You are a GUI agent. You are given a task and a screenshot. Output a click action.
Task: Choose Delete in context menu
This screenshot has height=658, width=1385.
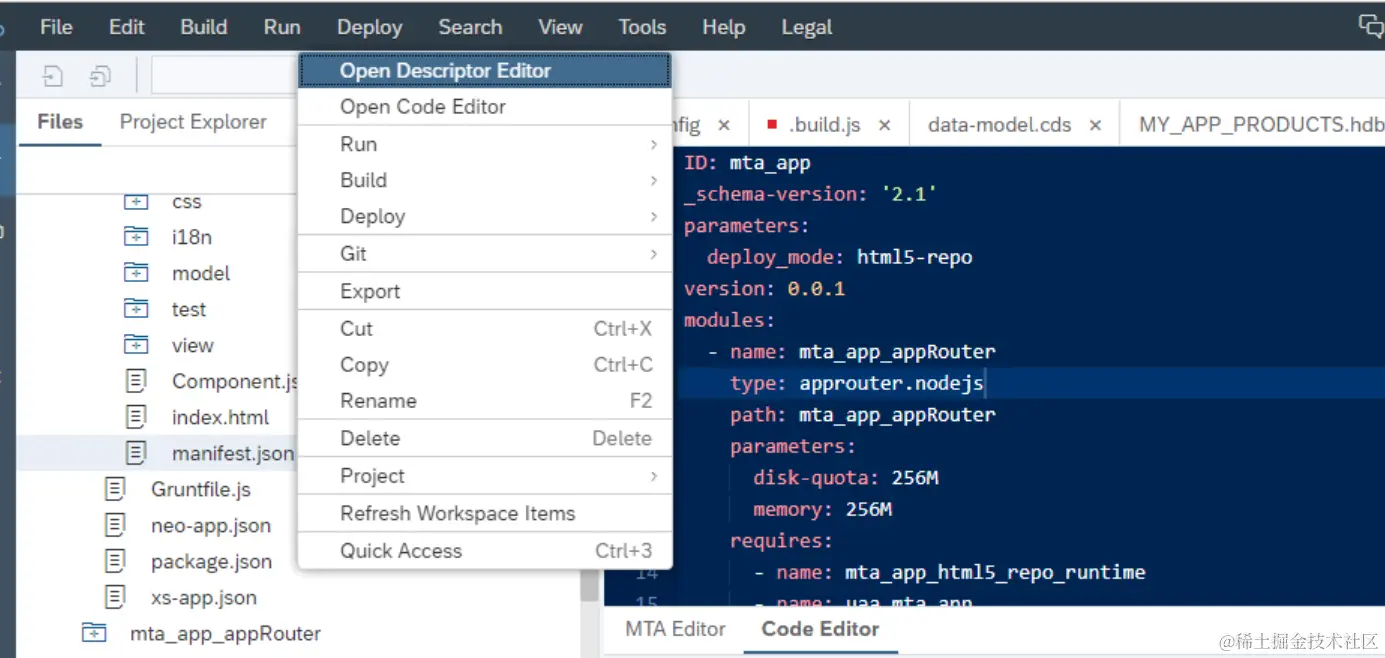pyautogui.click(x=485, y=438)
